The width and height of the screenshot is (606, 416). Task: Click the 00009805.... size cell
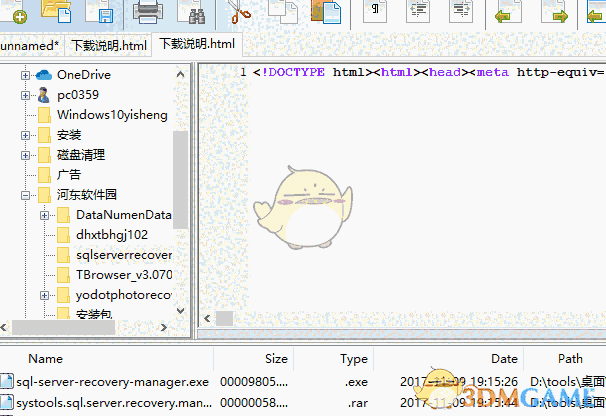point(254,382)
